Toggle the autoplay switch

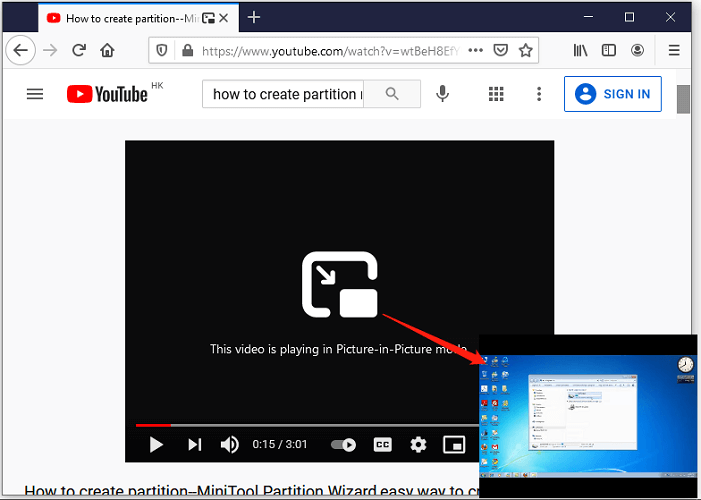343,445
